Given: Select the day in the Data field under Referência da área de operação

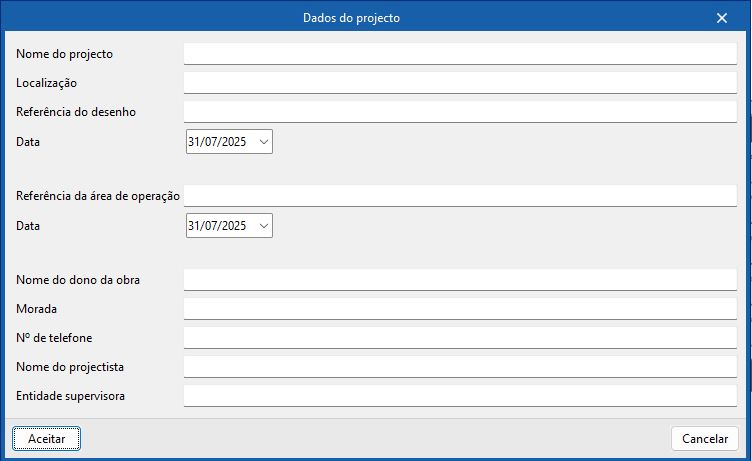Looking at the screenshot, I should point(194,226).
